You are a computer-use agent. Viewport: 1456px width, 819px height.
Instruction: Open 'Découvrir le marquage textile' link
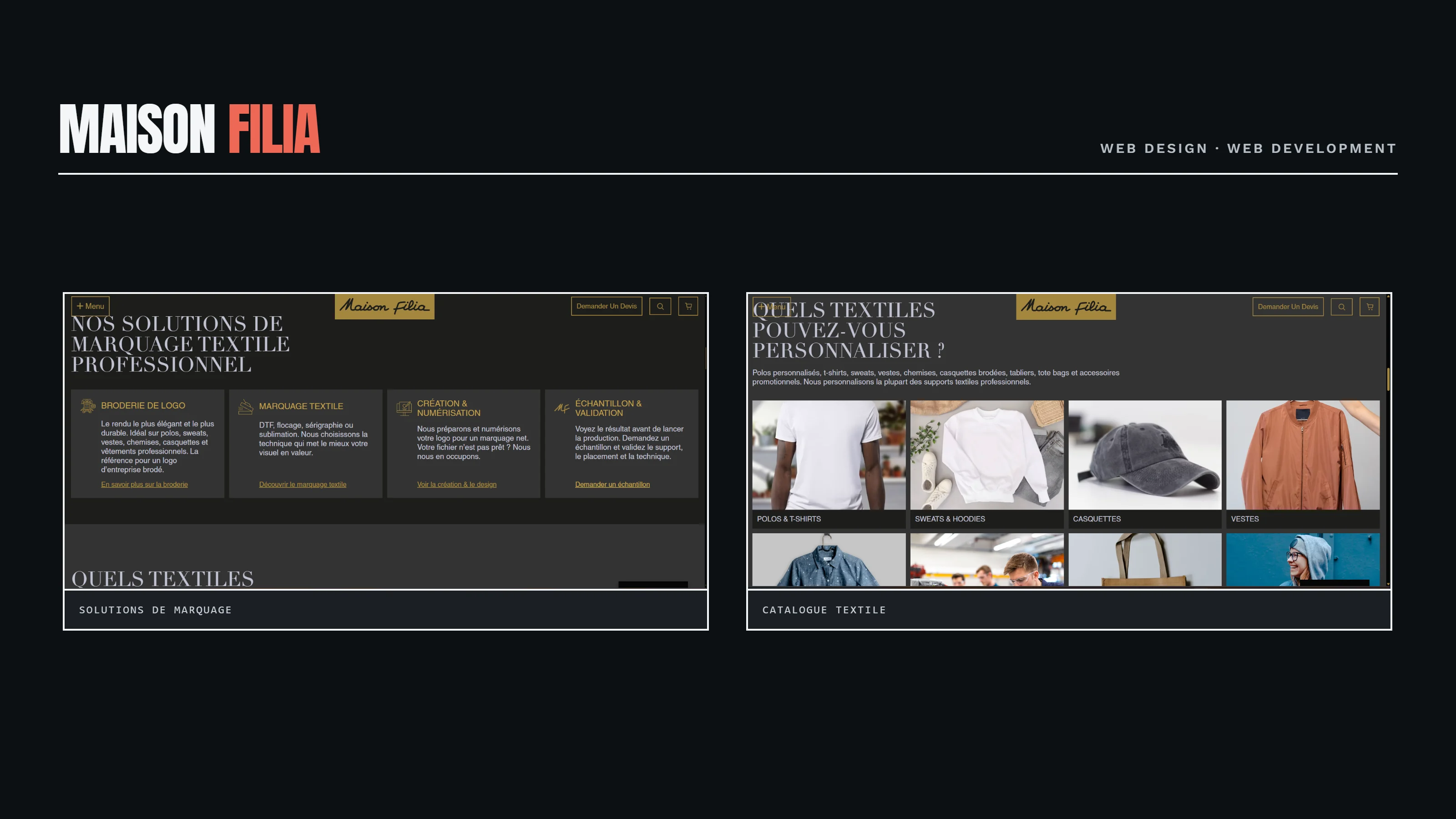tap(303, 485)
